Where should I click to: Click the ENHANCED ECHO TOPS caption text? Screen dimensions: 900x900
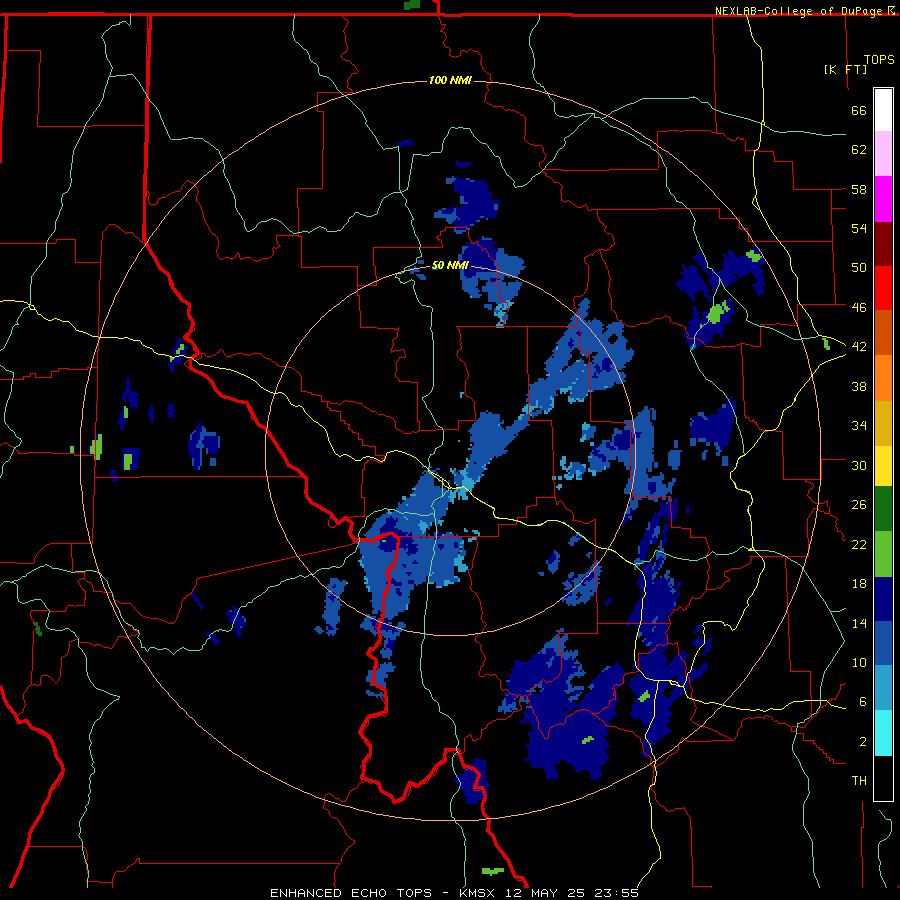(351, 893)
